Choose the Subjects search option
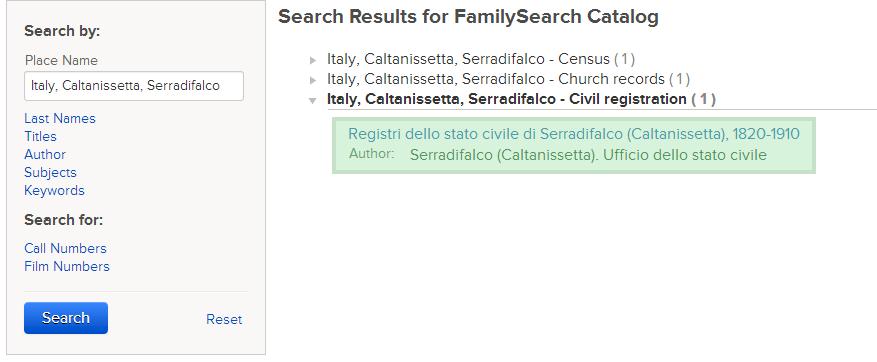 tap(50, 172)
